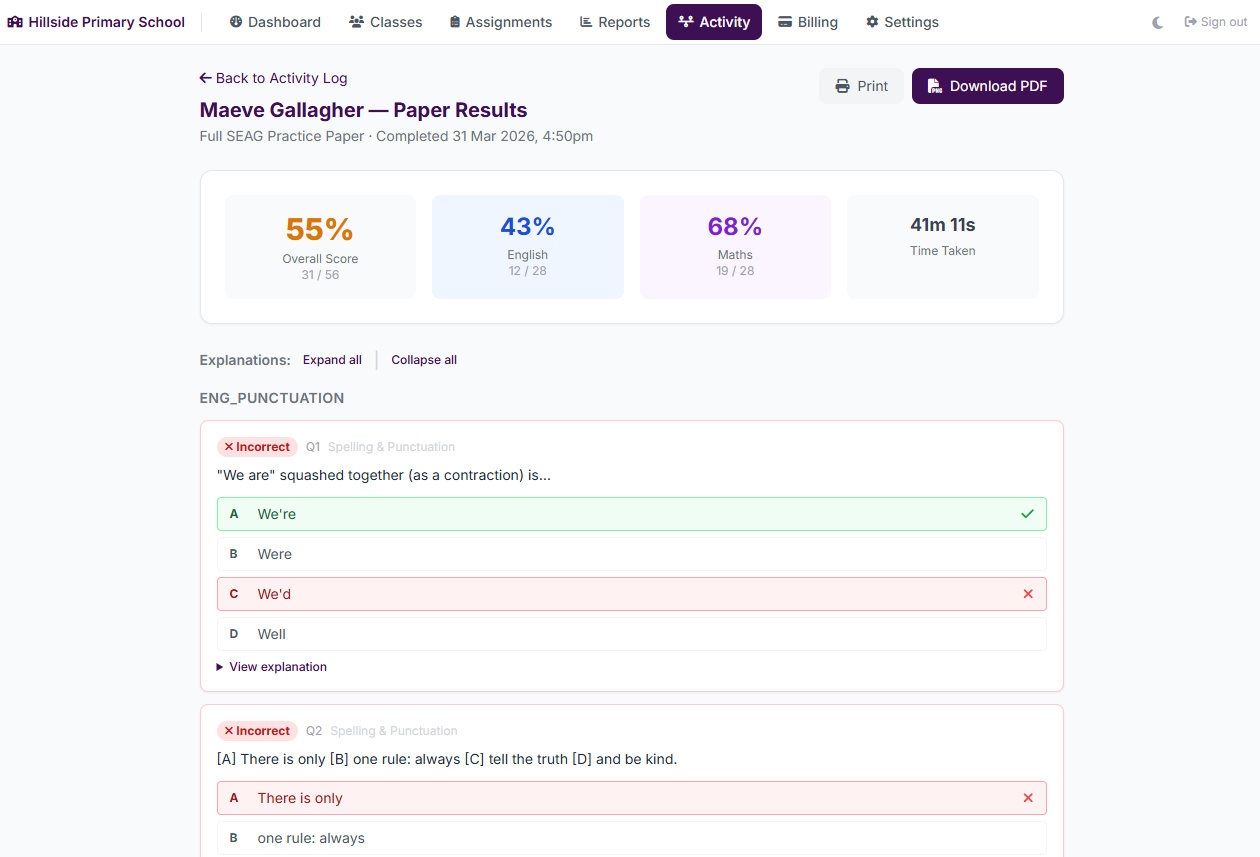Screen dimensions: 1260x857
Task: Click the red cross on There is only
Action: 1028,798
